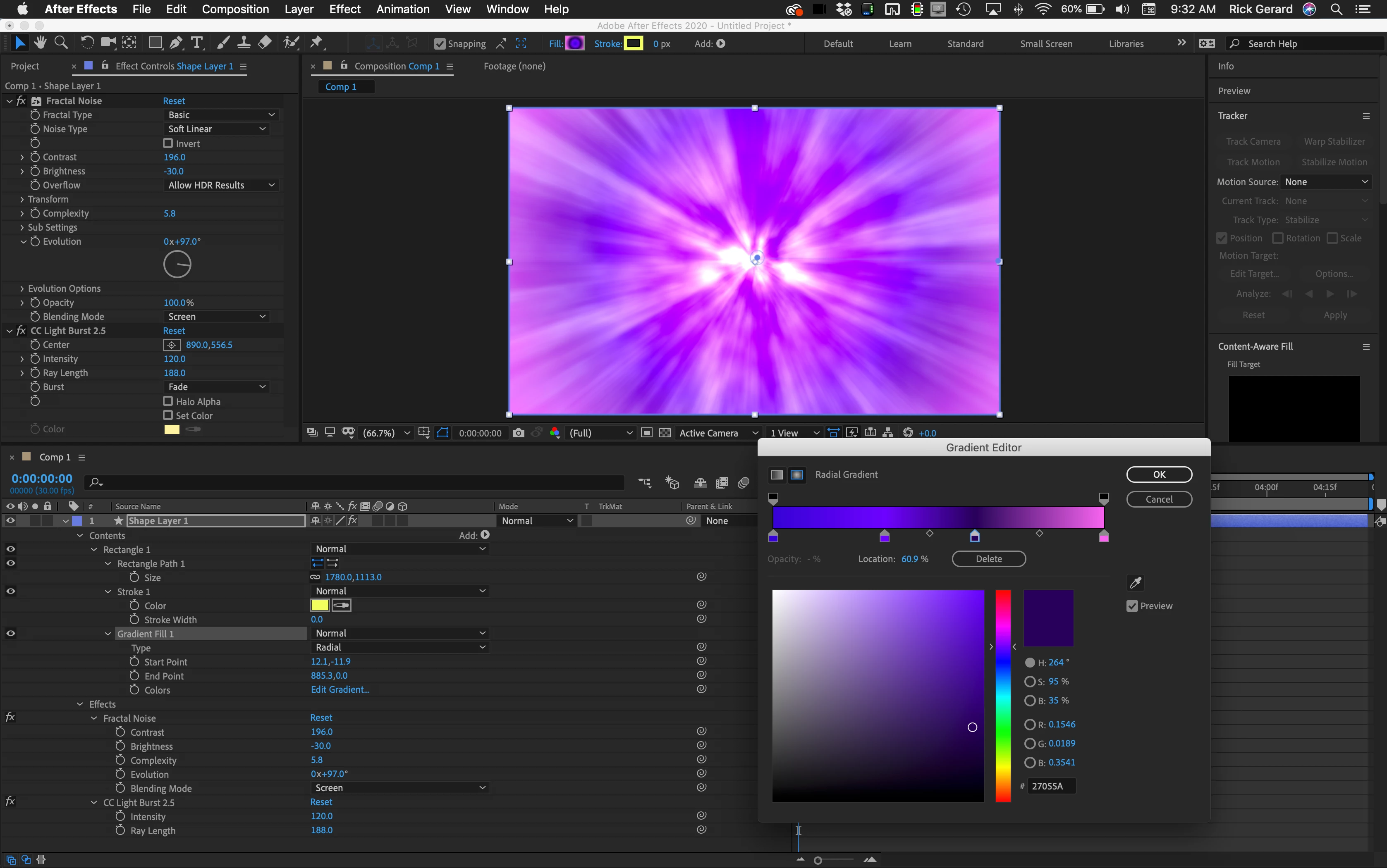1387x868 pixels.
Task: Click the yellow Stroke color swatch in toolbar
Action: 633,43
